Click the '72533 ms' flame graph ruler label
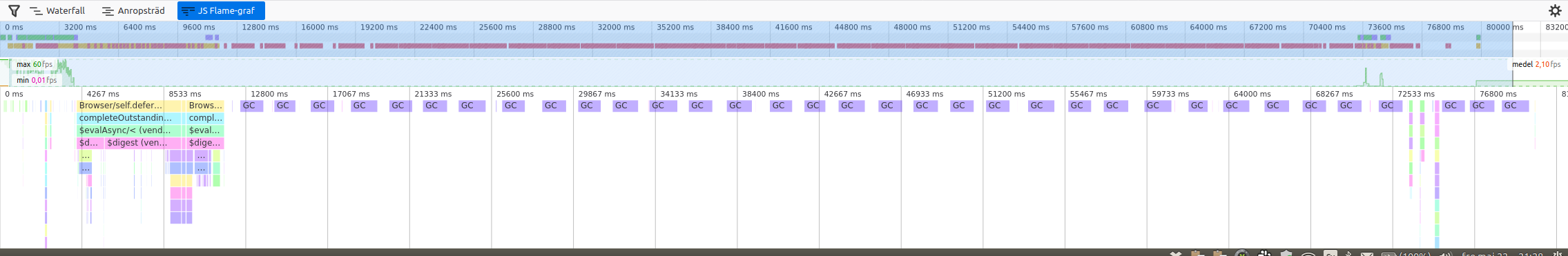 click(x=1416, y=94)
